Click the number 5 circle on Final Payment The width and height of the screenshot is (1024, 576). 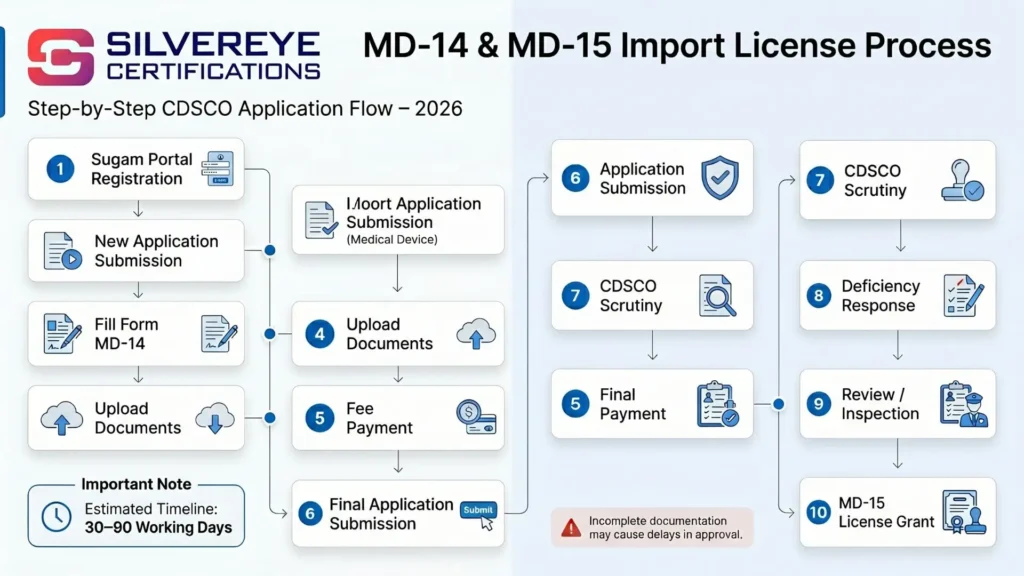click(575, 404)
